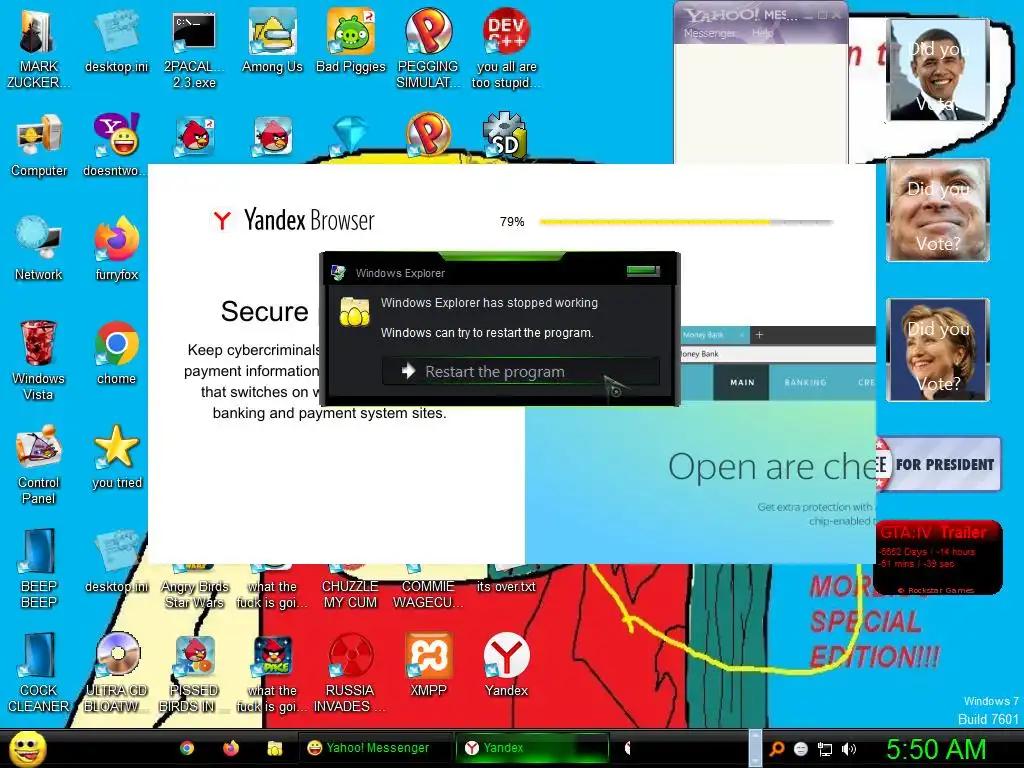Click the Hillary 'Did you Vote?' gadget
Image resolution: width=1024 pixels, height=768 pixels.
point(938,349)
